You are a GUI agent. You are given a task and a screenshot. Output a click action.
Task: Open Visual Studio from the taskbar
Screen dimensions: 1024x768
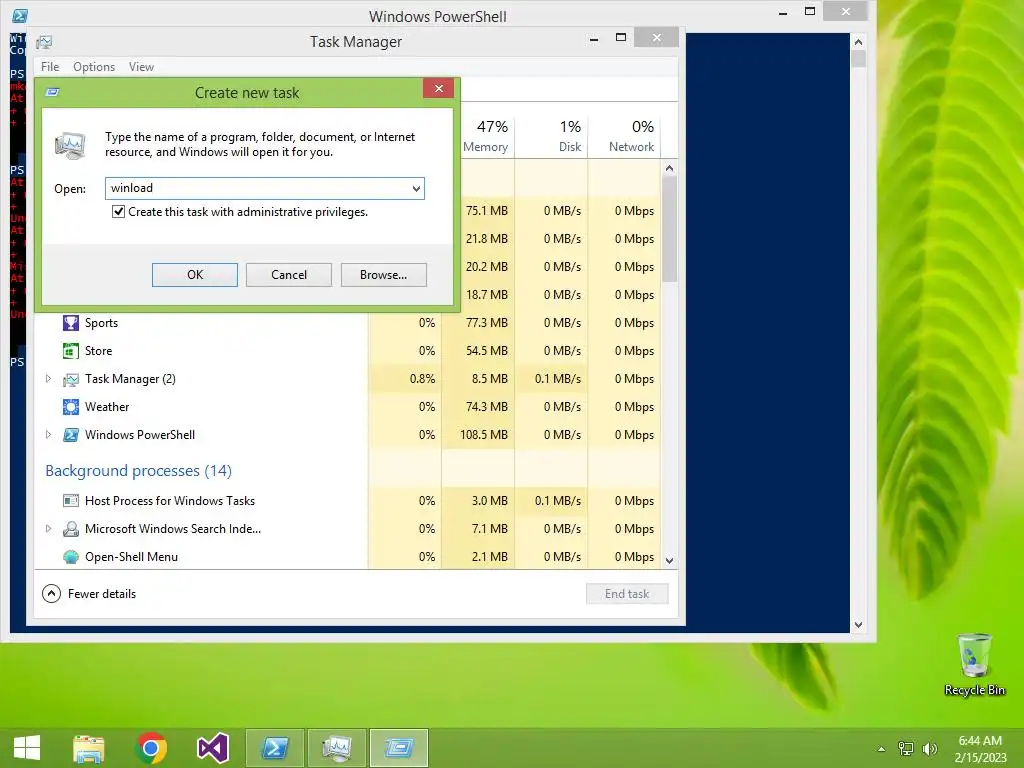pos(213,748)
